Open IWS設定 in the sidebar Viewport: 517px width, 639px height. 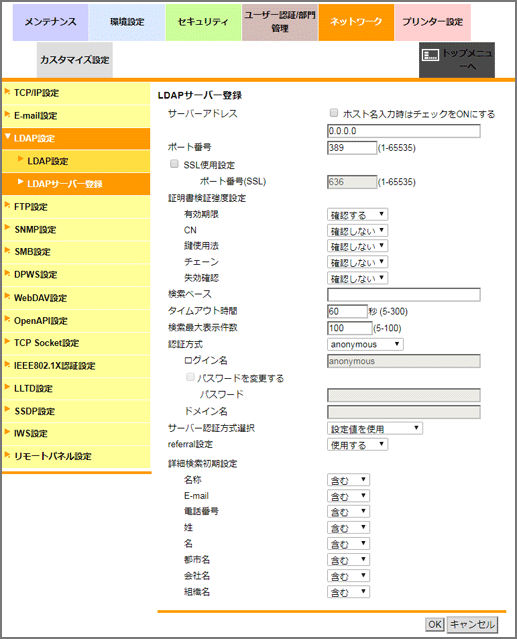point(76,434)
